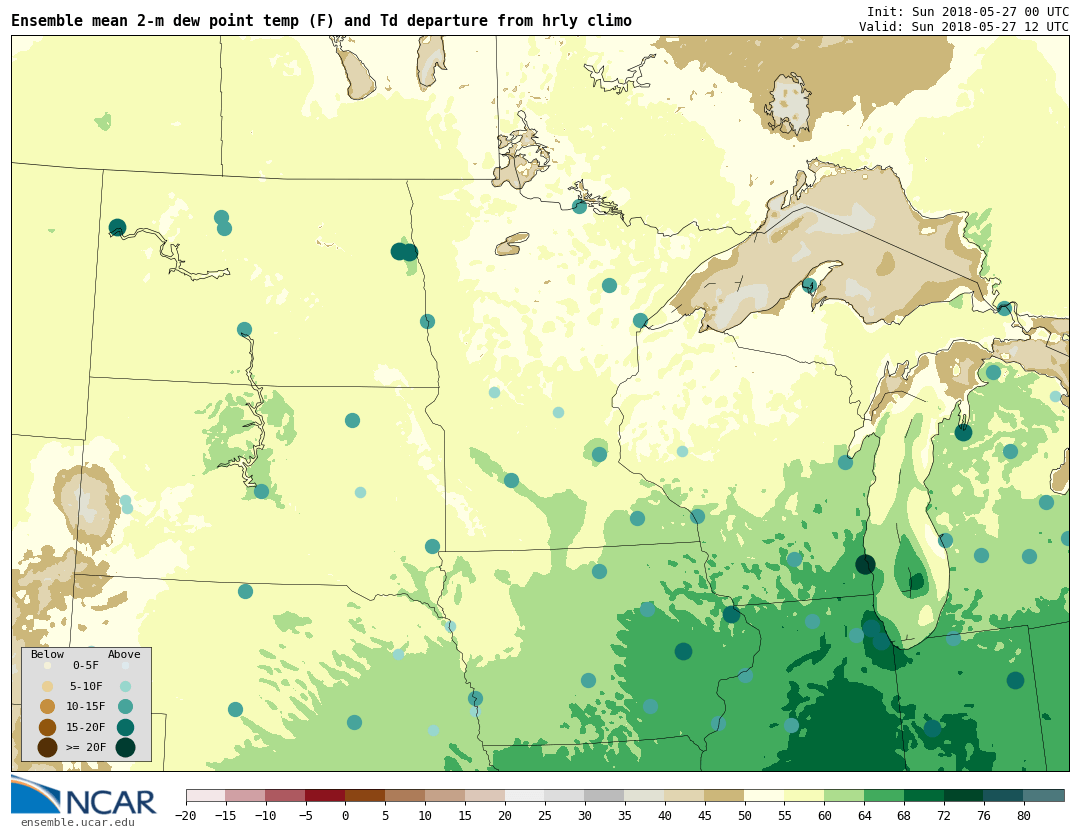Click the dark brown 'Below' circle for >= 20F
This screenshot has height=834, width=1080.
(x=48, y=748)
